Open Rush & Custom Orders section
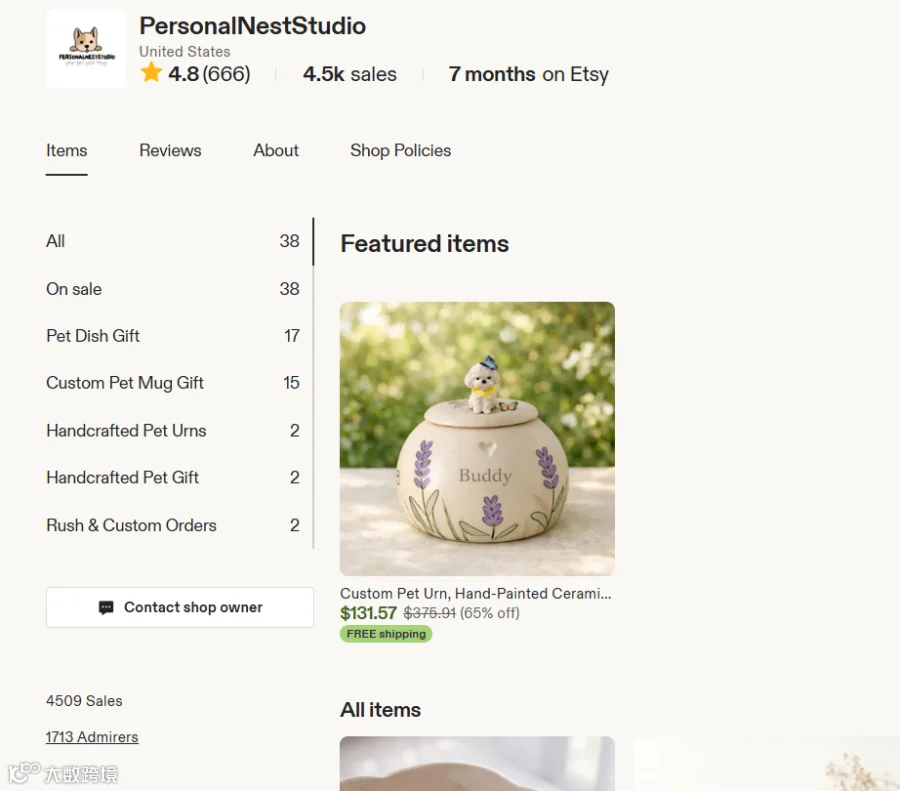This screenshot has width=900, height=791. pyautogui.click(x=173, y=525)
